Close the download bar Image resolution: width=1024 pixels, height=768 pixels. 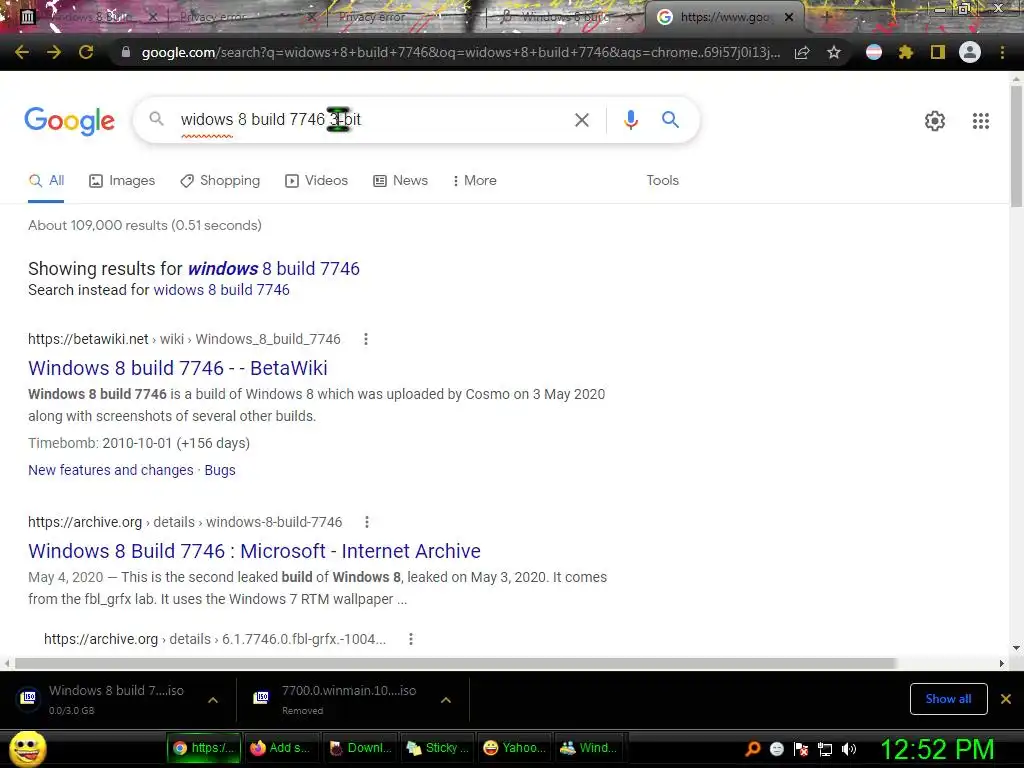tap(1006, 699)
